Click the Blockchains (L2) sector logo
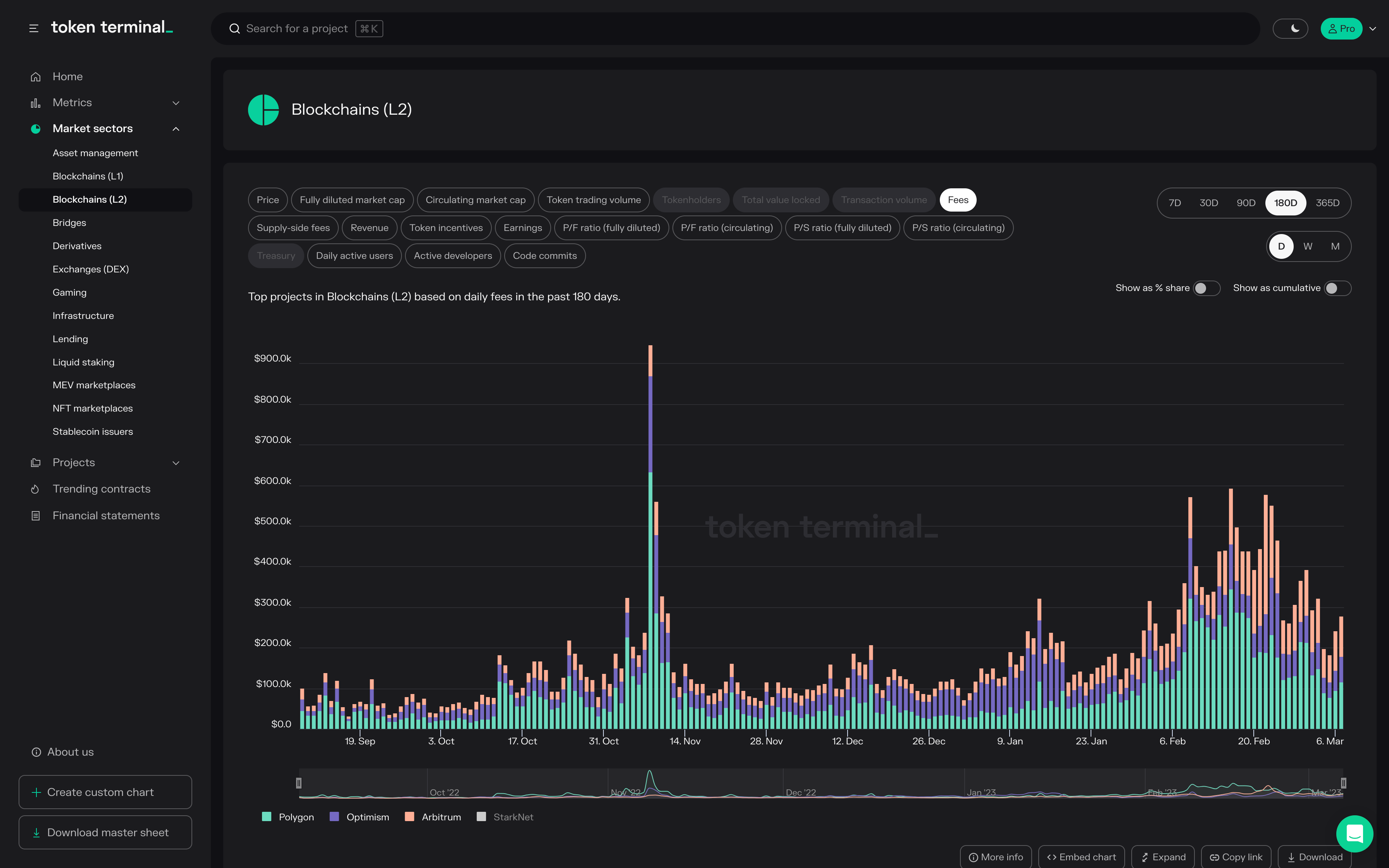 coord(264,110)
